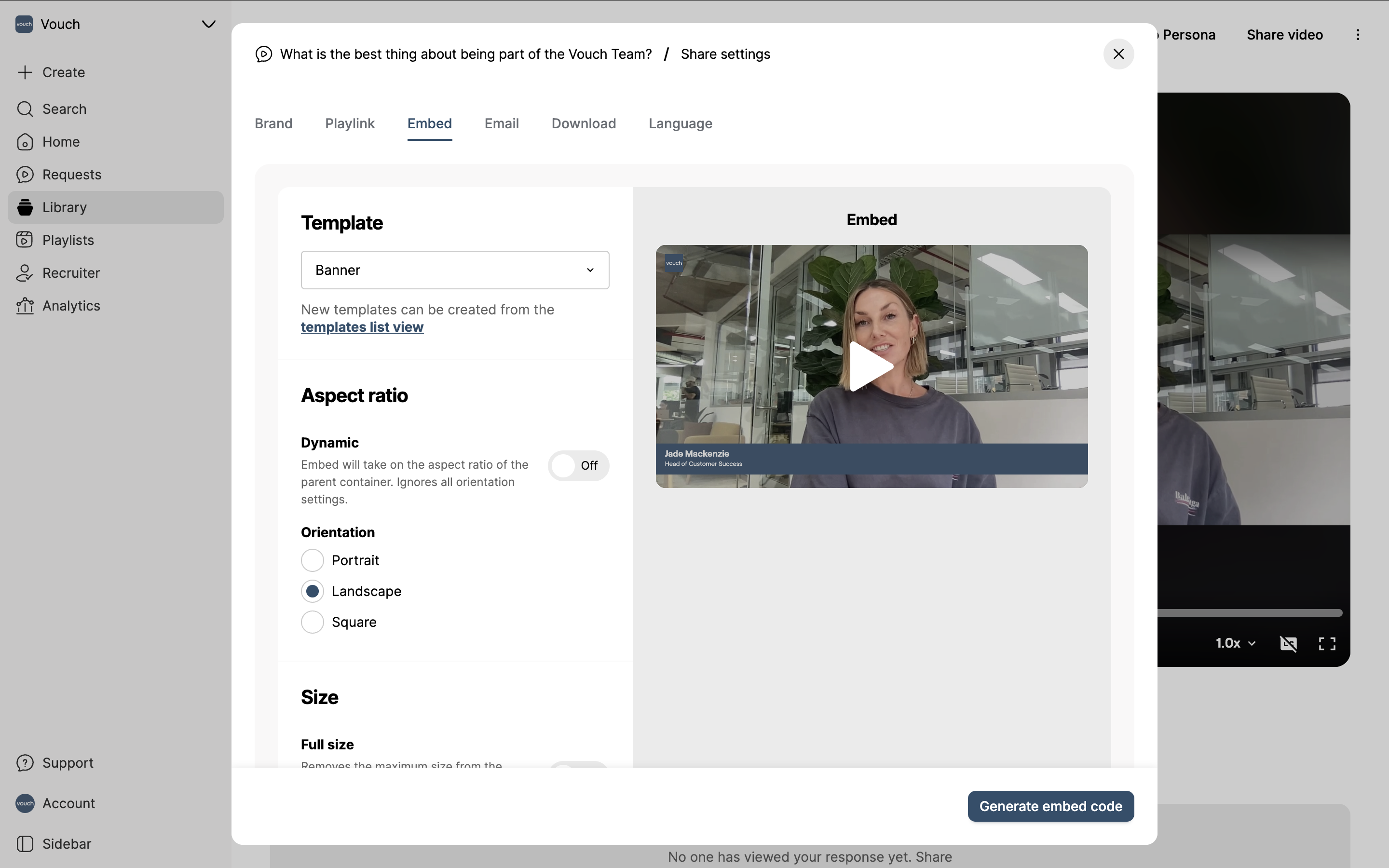Click the video question icon in dialog header
Image resolution: width=1389 pixels, height=868 pixels.
(x=263, y=54)
